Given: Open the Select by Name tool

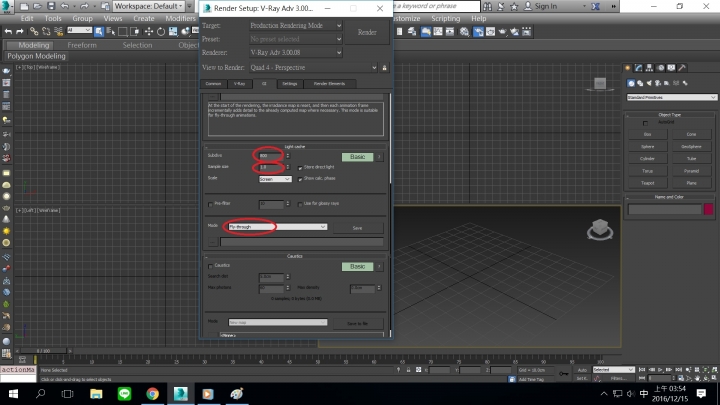Looking at the screenshot, I should pyautogui.click(x=111, y=31).
